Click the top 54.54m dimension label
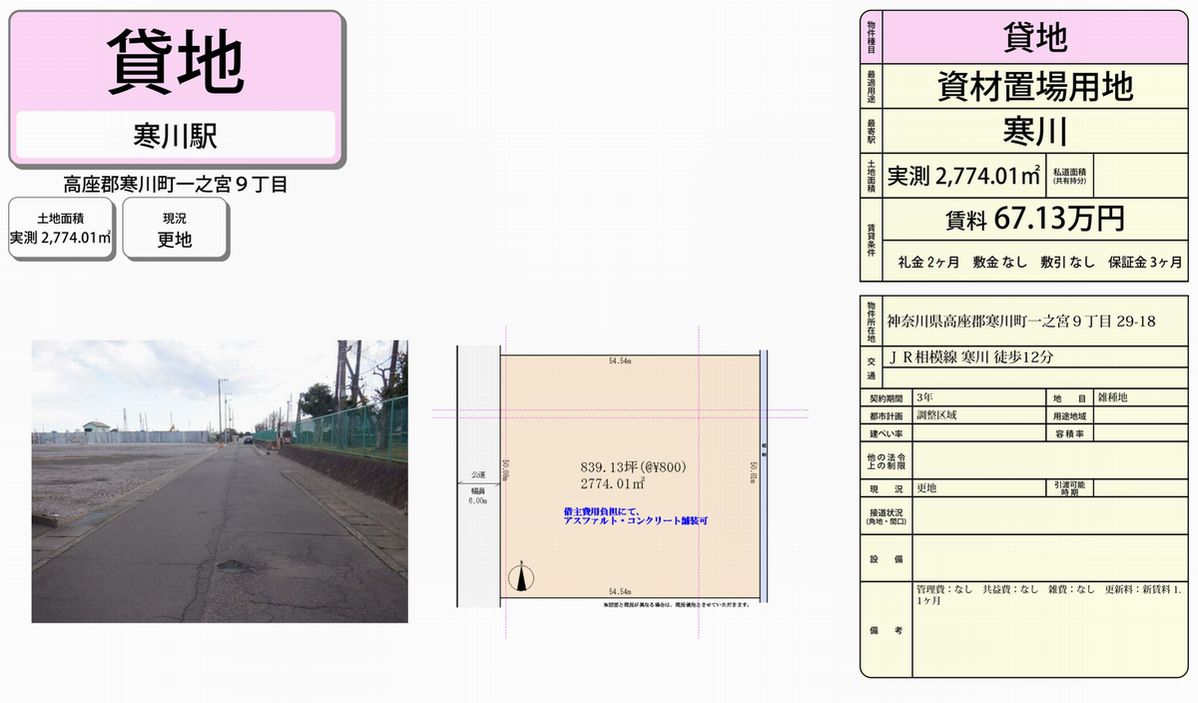Viewport: 1198px width, 703px height. (x=620, y=361)
